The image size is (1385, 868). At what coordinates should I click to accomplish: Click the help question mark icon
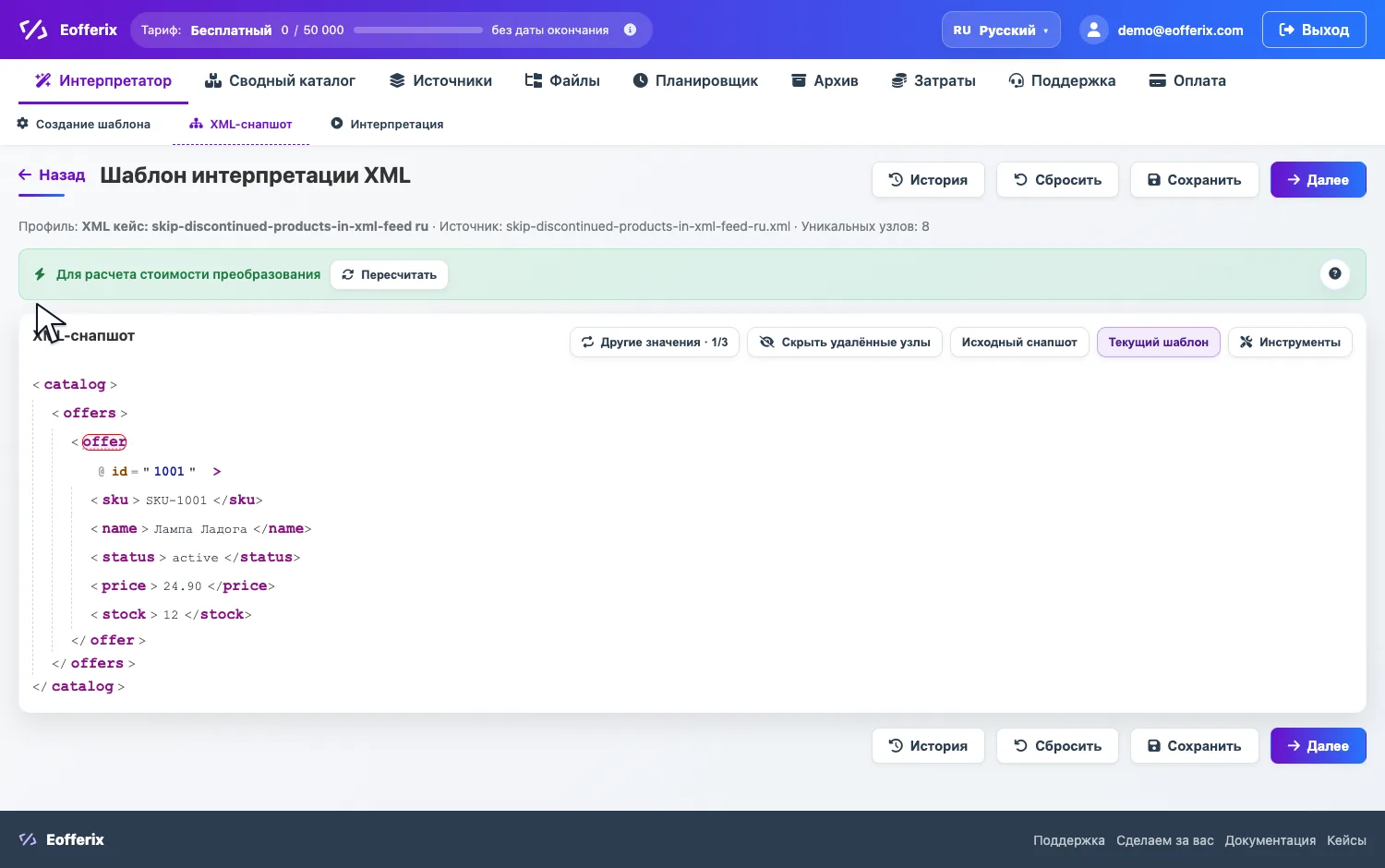pos(1334,273)
